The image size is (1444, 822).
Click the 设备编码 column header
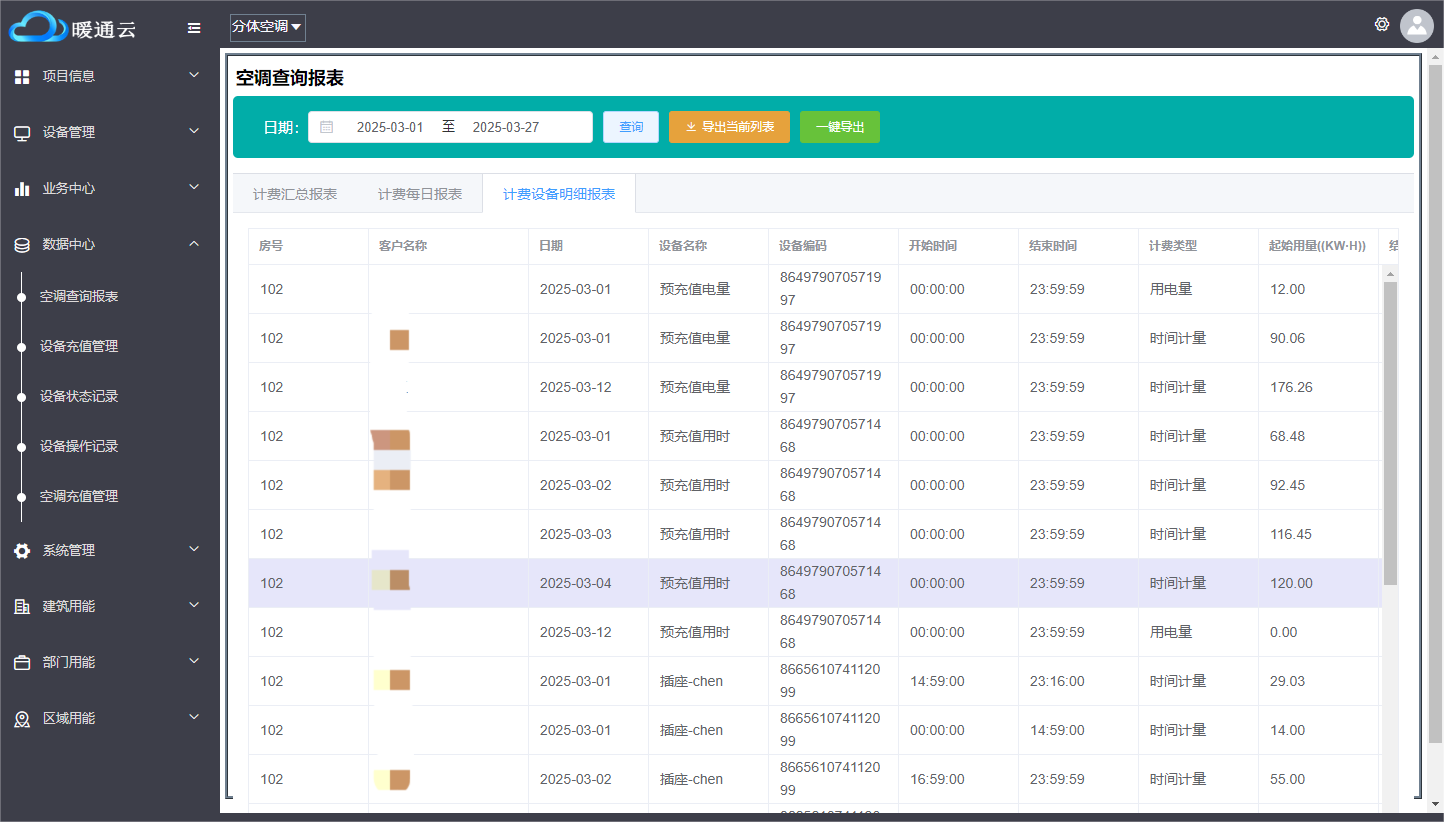point(833,246)
